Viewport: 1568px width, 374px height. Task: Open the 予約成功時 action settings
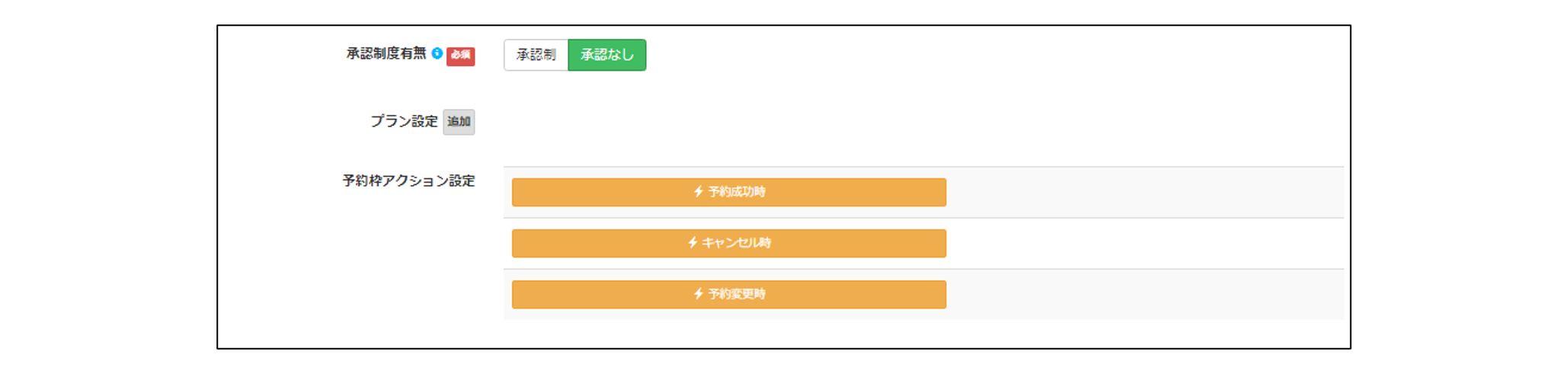[729, 192]
